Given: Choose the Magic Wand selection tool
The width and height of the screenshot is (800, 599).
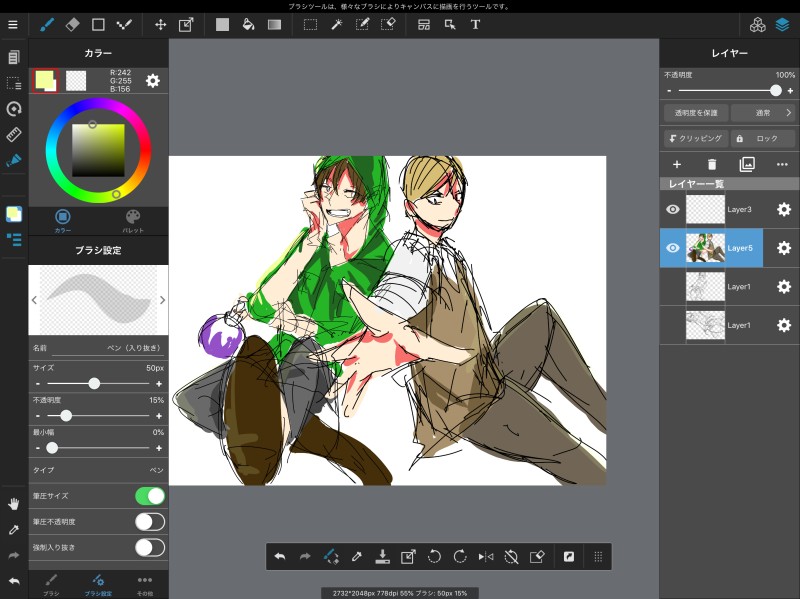Looking at the screenshot, I should [337, 25].
